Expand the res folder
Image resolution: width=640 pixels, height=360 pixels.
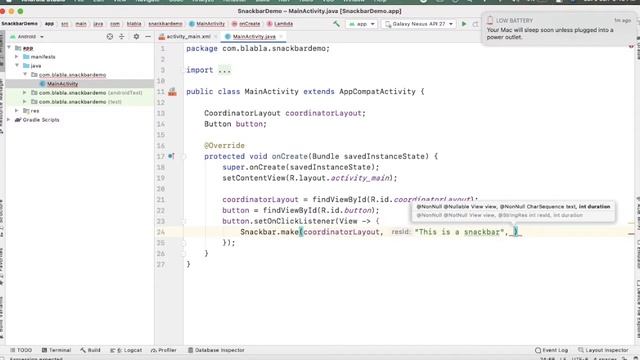pos(17,111)
